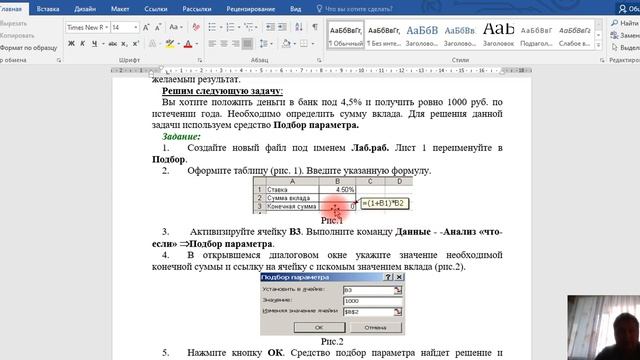This screenshot has width=640, height=360.
Task: Decrease paragraph indent
Action: (x=270, y=27)
